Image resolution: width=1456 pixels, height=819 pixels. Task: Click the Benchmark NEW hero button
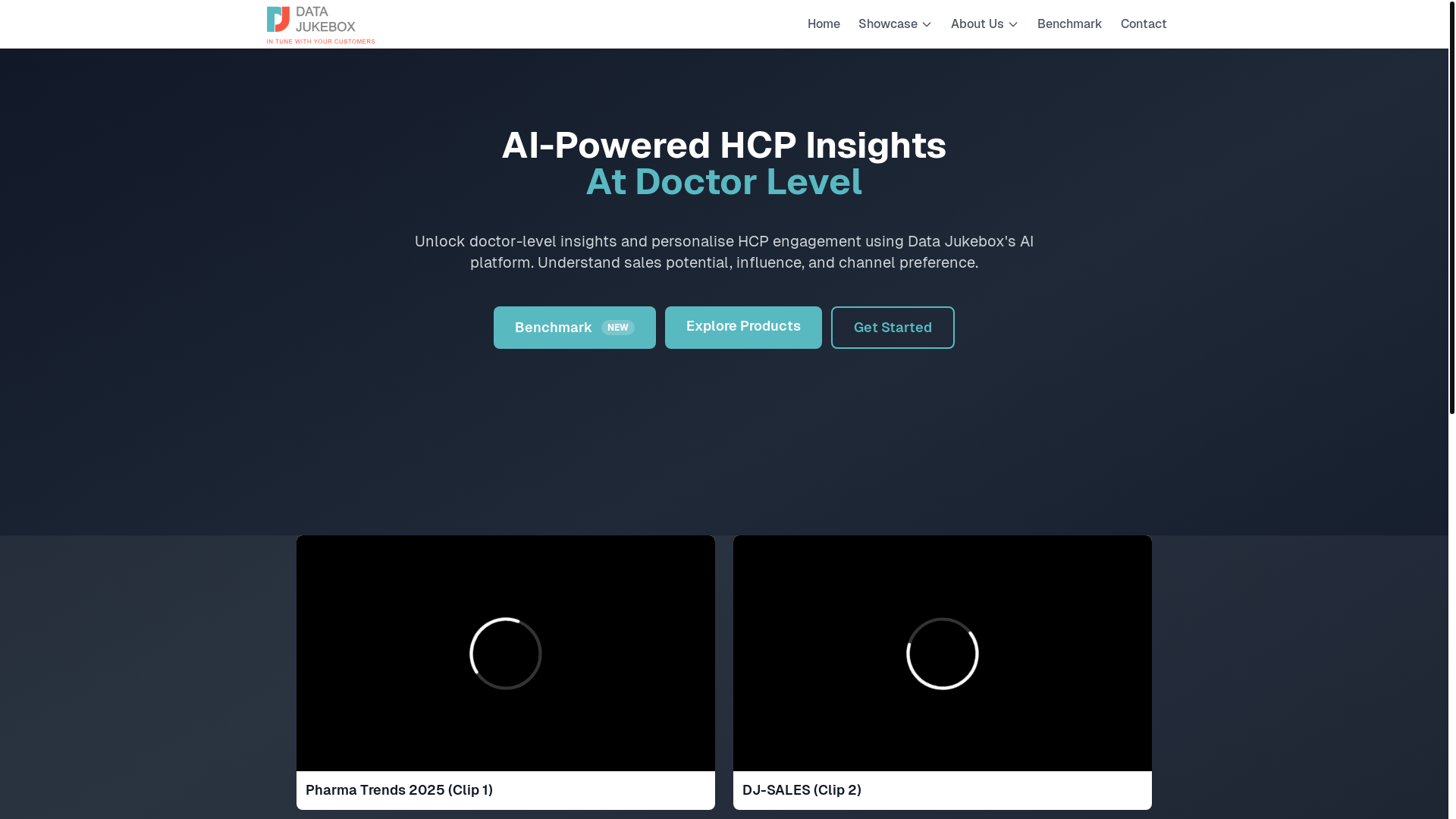coord(575,328)
